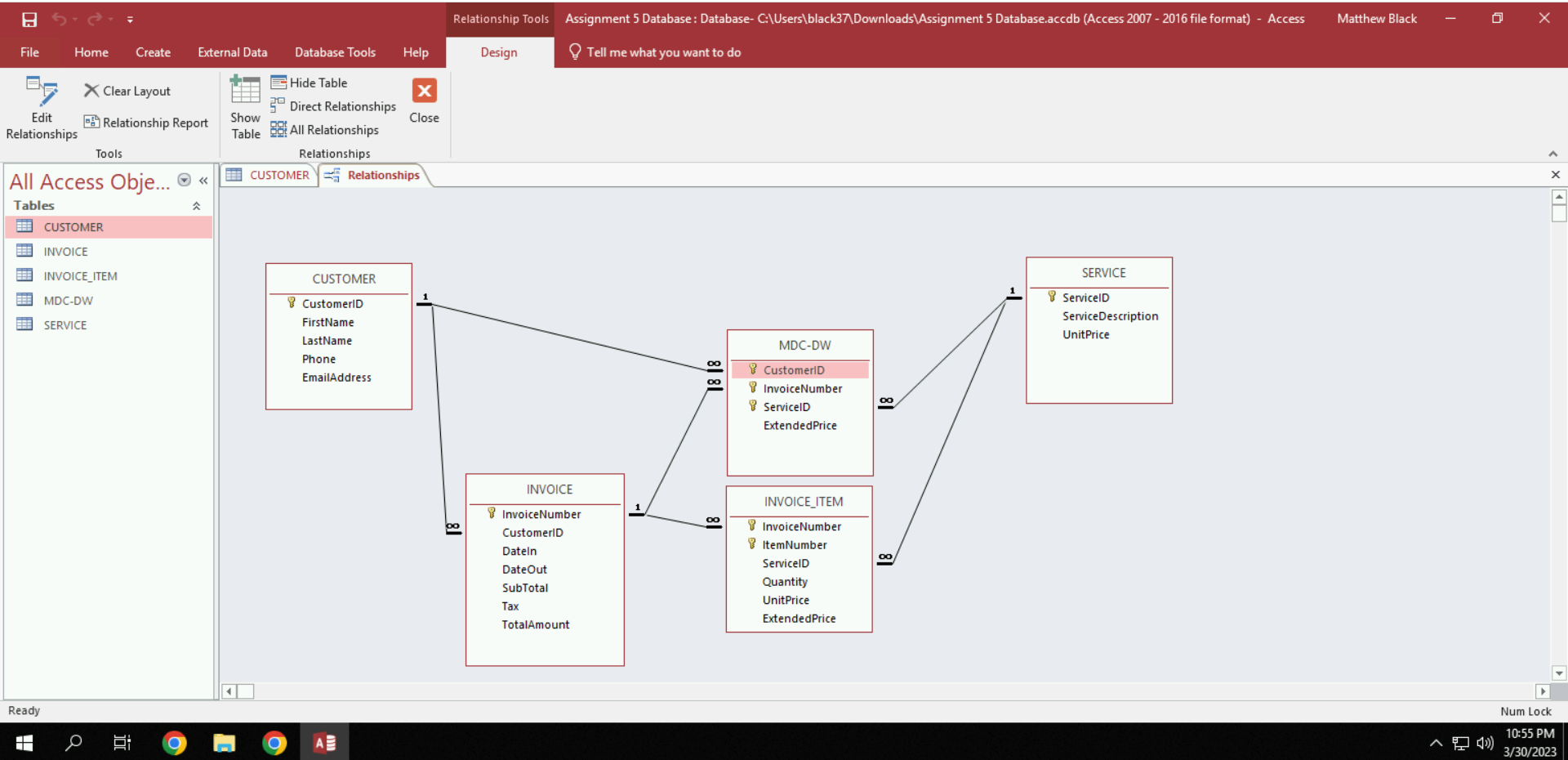The width and height of the screenshot is (1568, 760).
Task: Click the horizontal scrollbar right arrow
Action: pyautogui.click(x=1542, y=691)
